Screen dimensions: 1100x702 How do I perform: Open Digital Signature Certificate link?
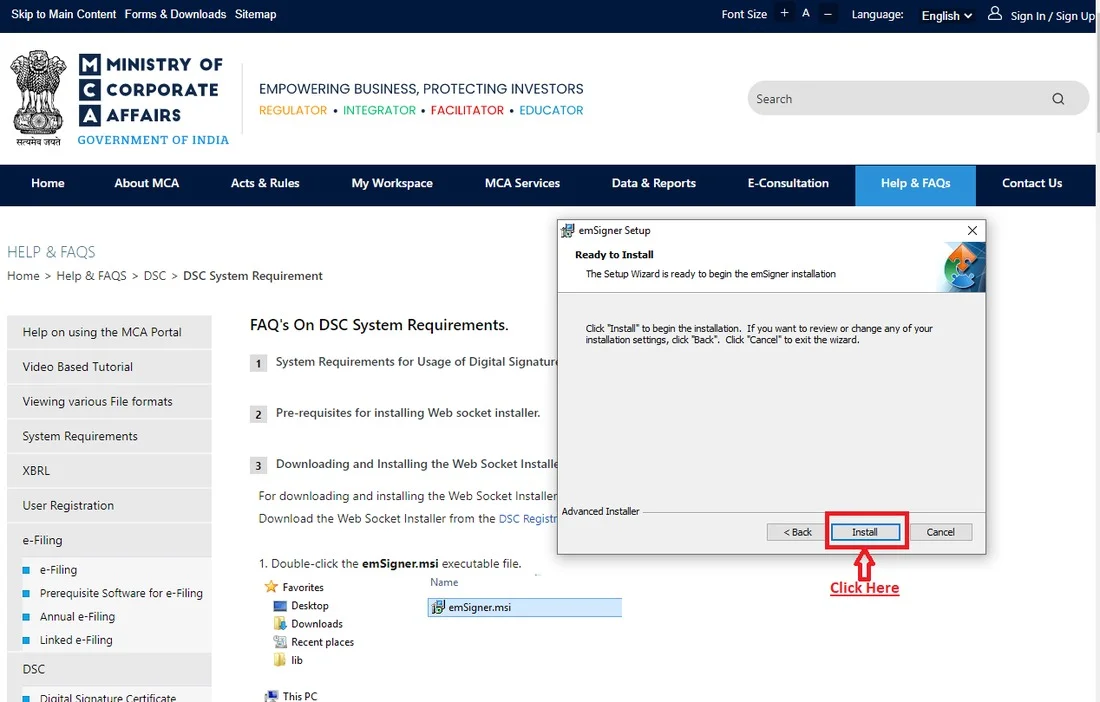(x=108, y=697)
